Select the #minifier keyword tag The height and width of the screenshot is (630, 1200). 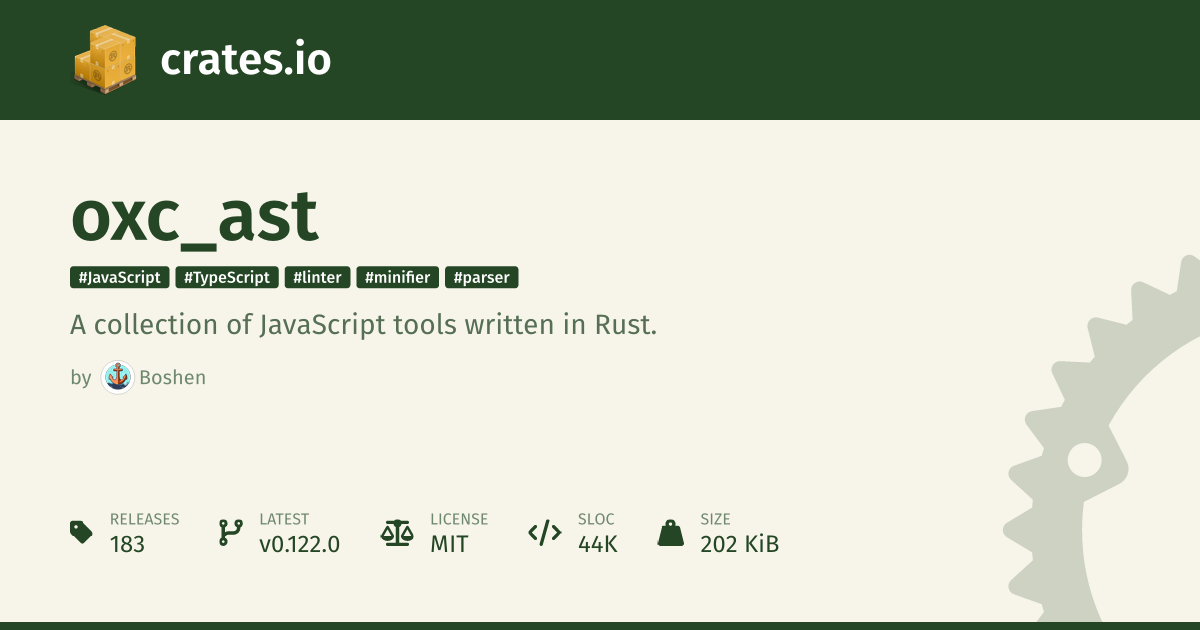[398, 278]
